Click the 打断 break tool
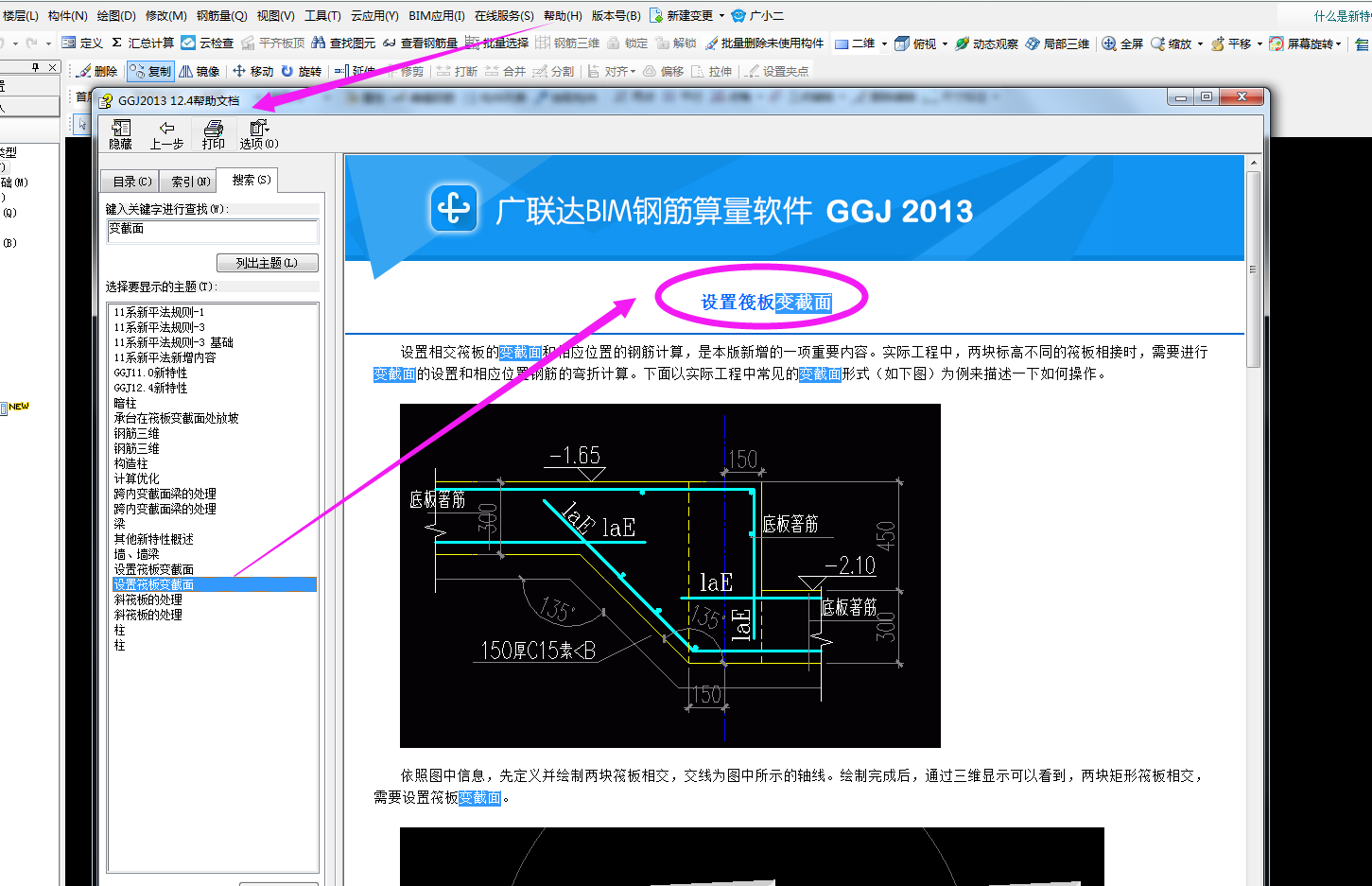Viewport: 1372px width, 886px height. coord(458,71)
